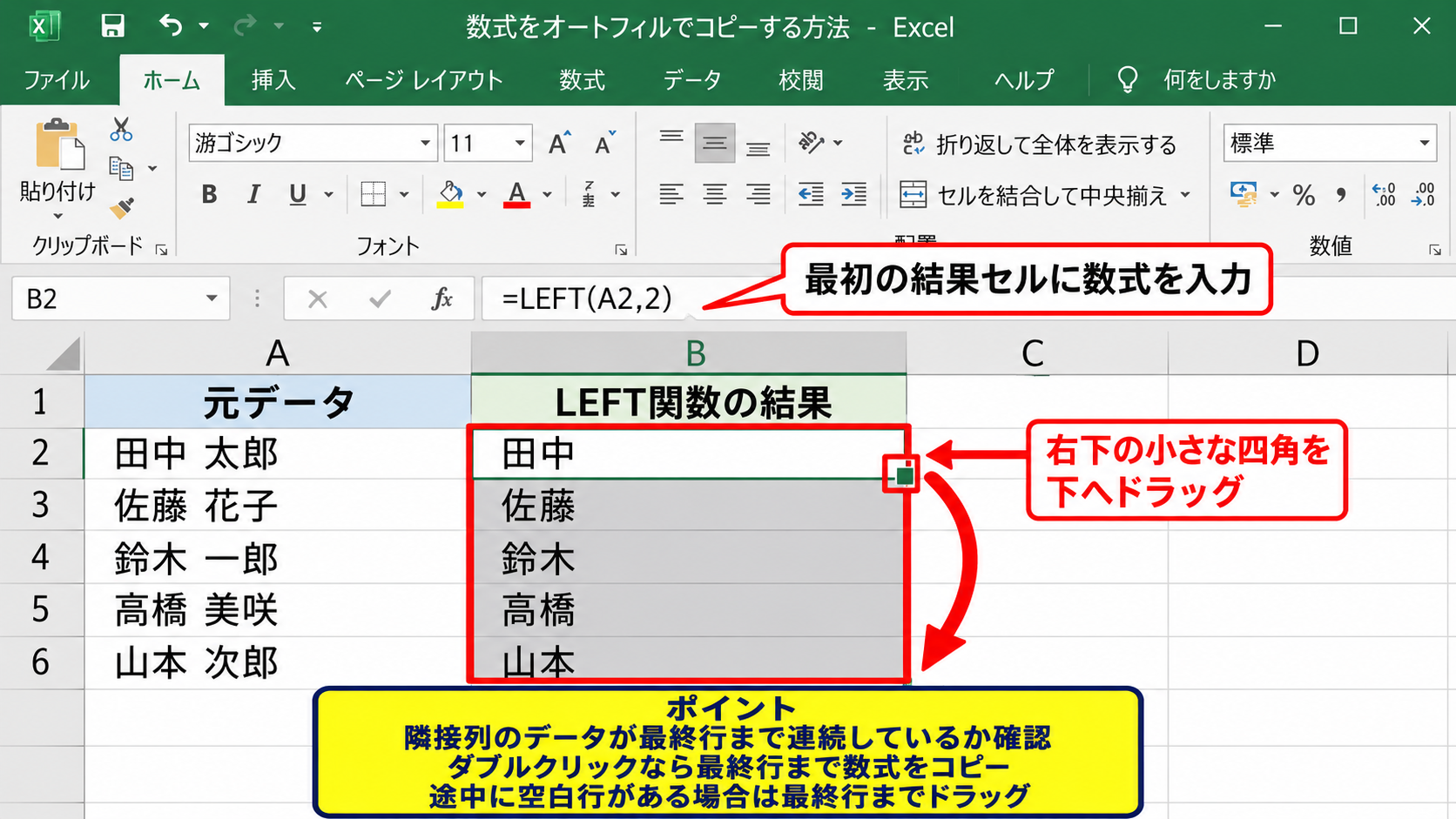This screenshot has width=1456, height=819.
Task: Expand the B2 name box dropdown
Action: [212, 299]
